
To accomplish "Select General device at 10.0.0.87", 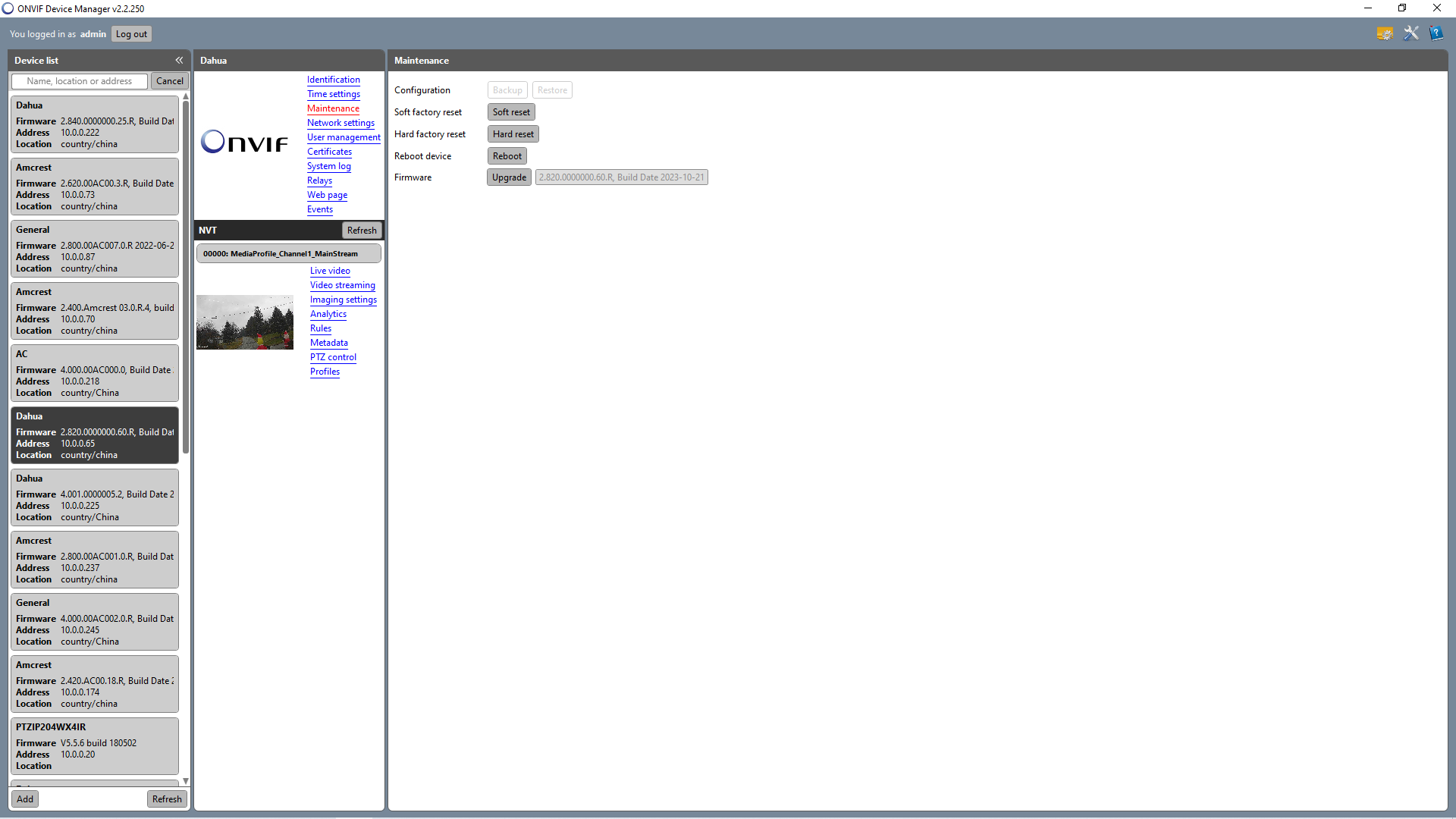I will [x=95, y=249].
